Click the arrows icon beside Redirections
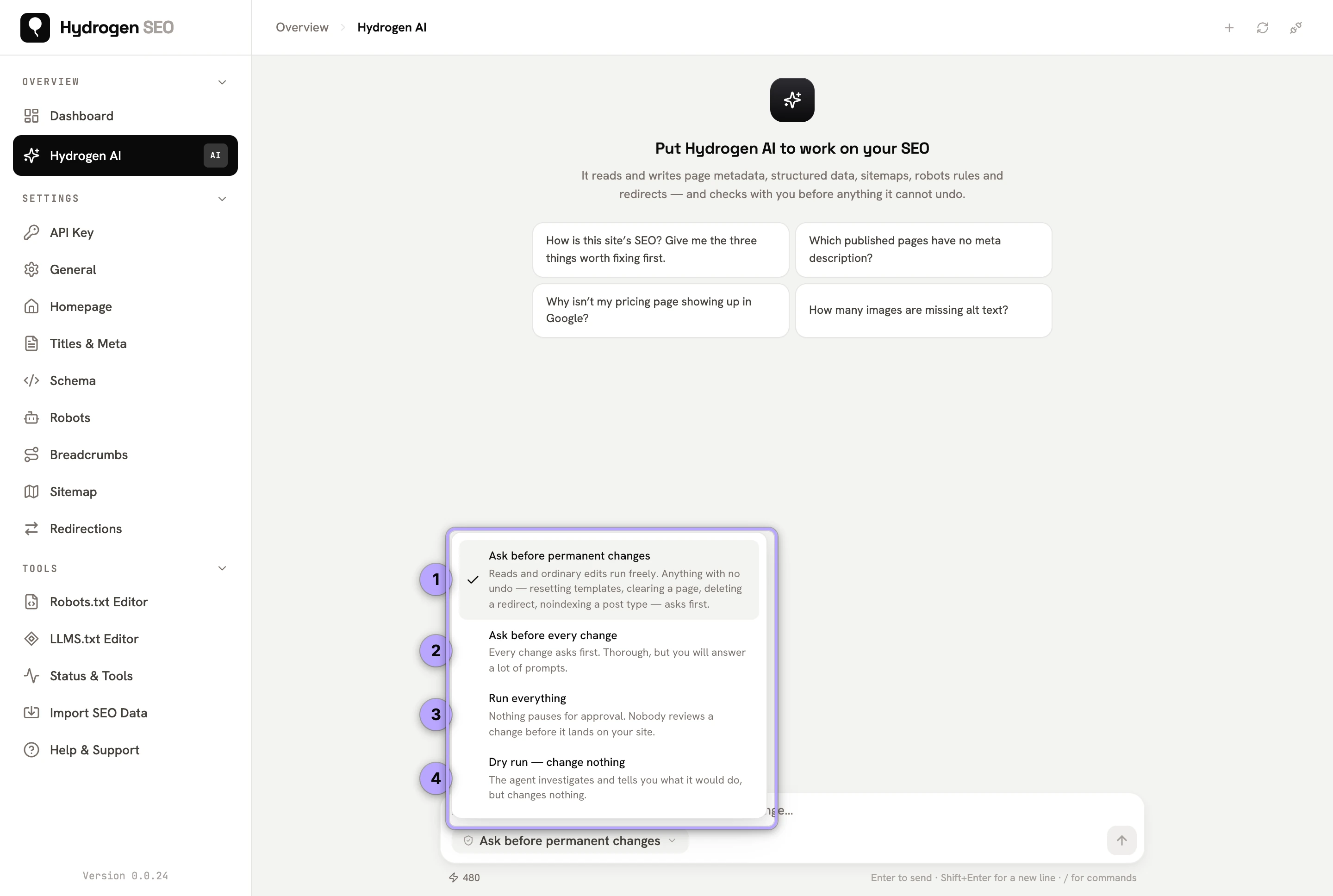1333x896 pixels. (31, 529)
